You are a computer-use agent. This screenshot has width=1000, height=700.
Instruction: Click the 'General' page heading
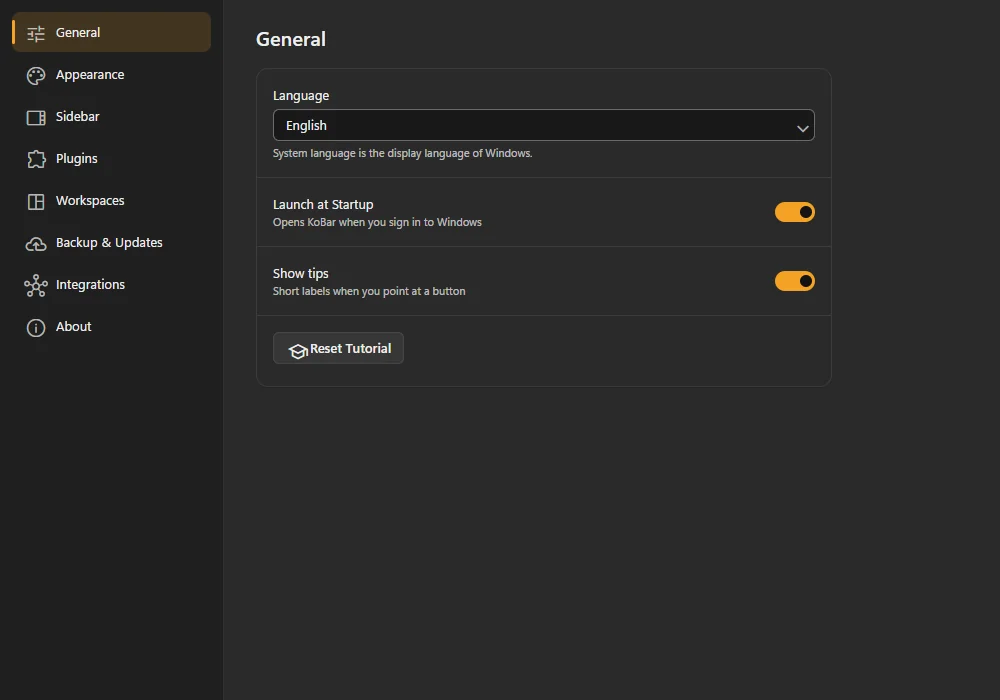click(291, 40)
